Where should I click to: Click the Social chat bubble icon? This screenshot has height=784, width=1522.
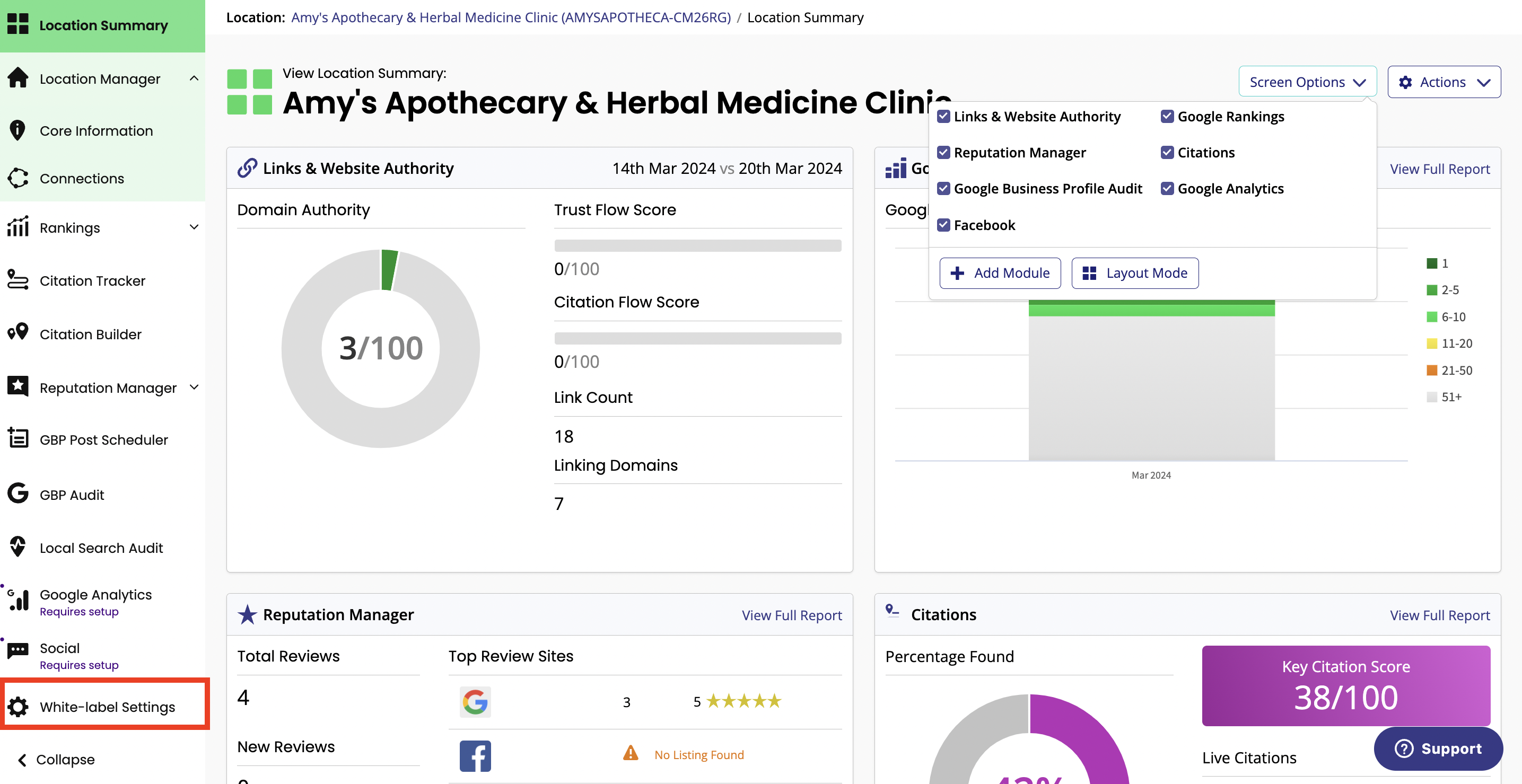[18, 651]
